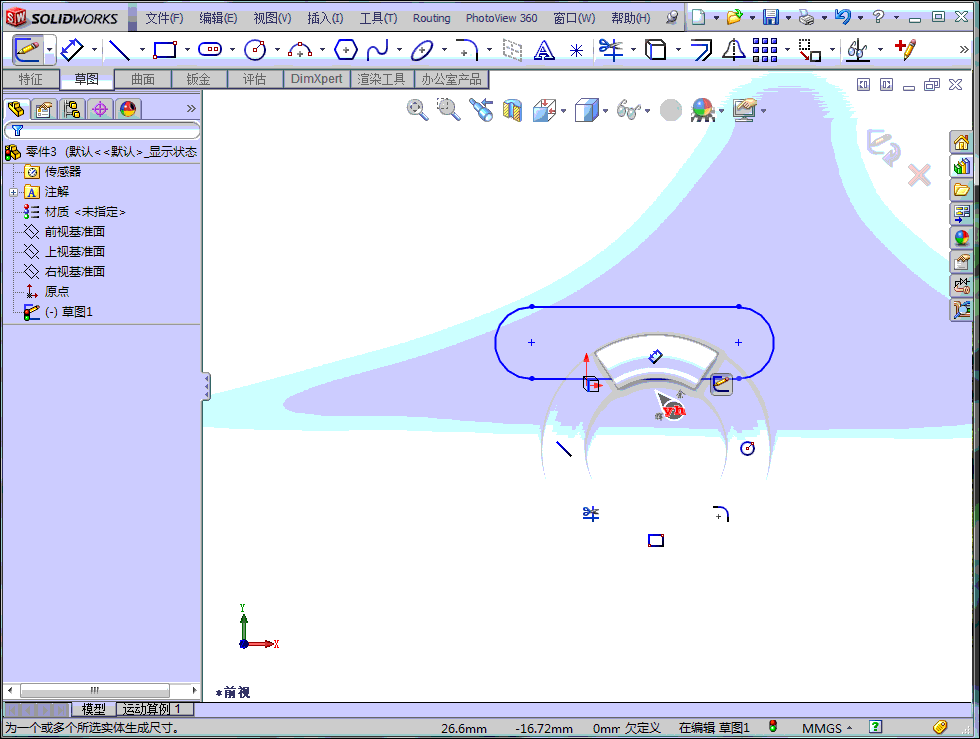This screenshot has width=980, height=739.
Task: Select the Point sketch tool
Action: coord(576,50)
